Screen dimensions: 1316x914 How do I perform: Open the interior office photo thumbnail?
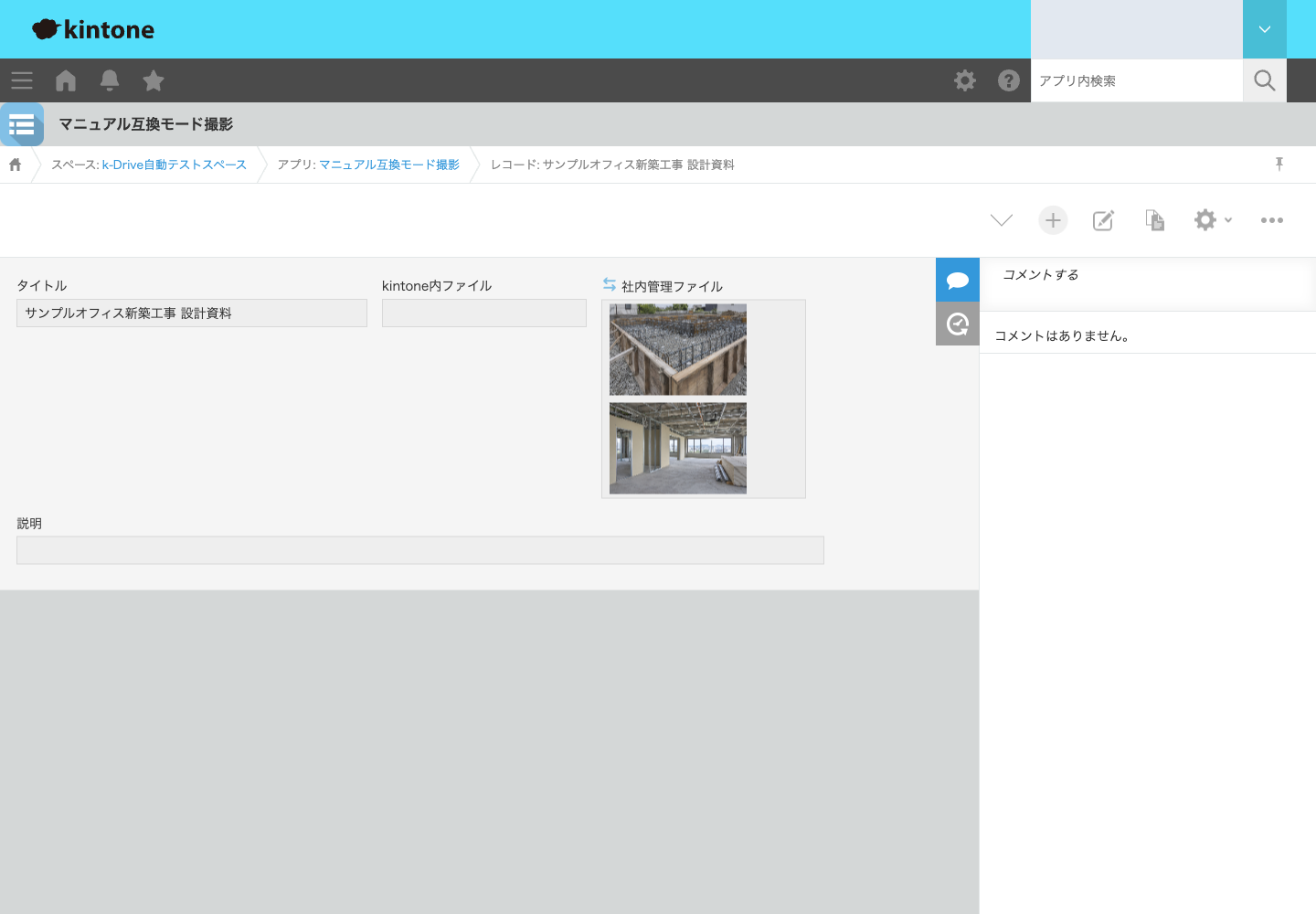click(x=678, y=448)
